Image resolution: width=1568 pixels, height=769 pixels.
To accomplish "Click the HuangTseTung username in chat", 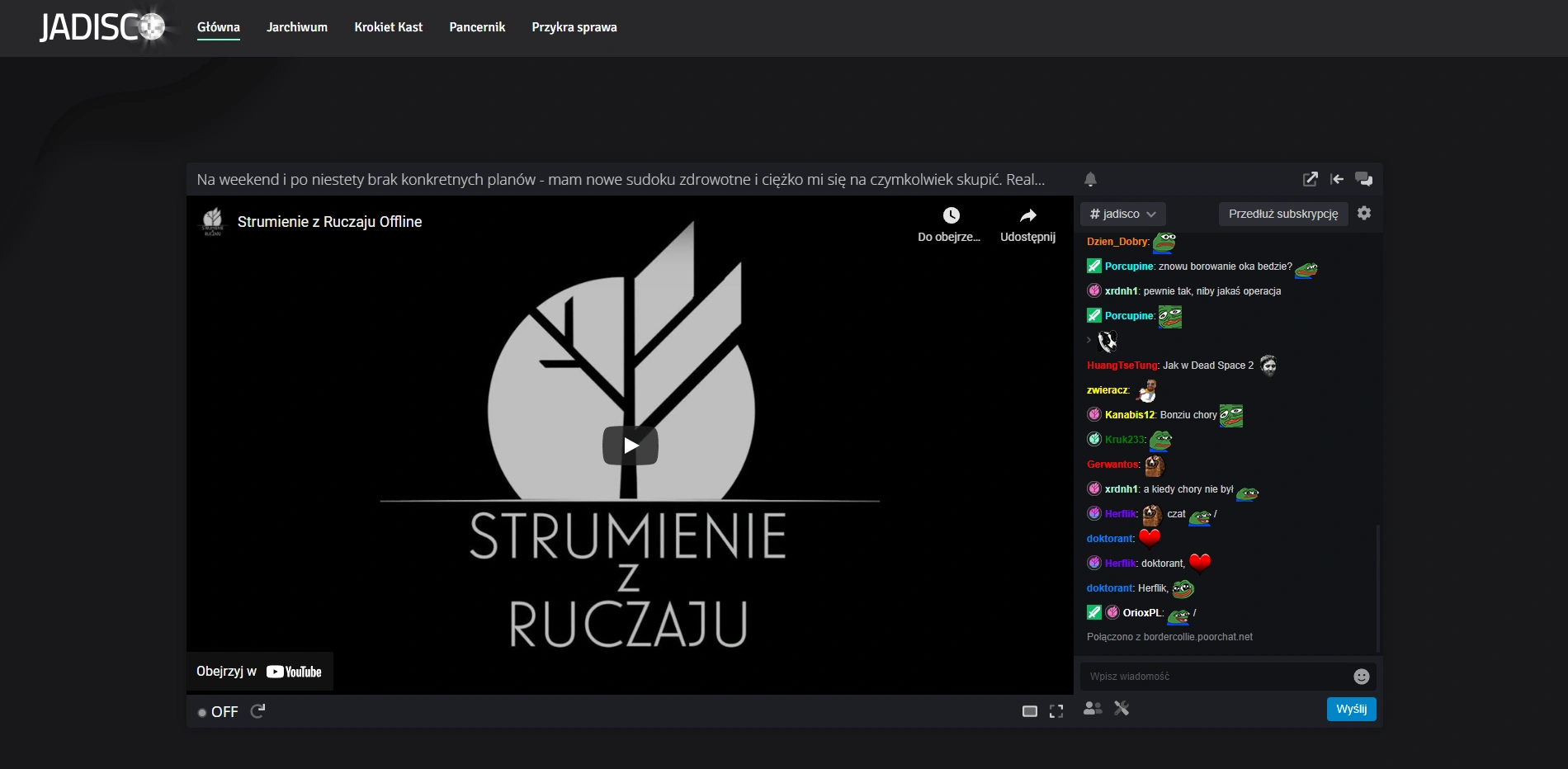I will tap(1122, 366).
